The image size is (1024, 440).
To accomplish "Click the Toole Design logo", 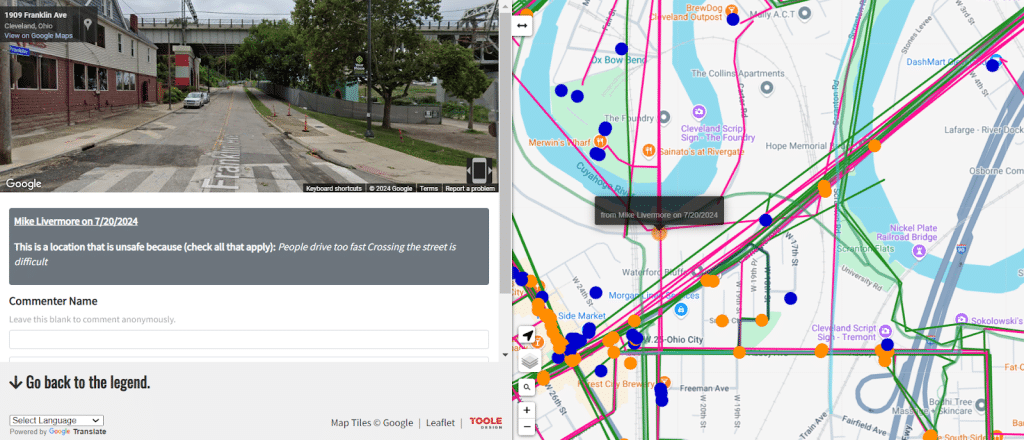I will coord(486,423).
